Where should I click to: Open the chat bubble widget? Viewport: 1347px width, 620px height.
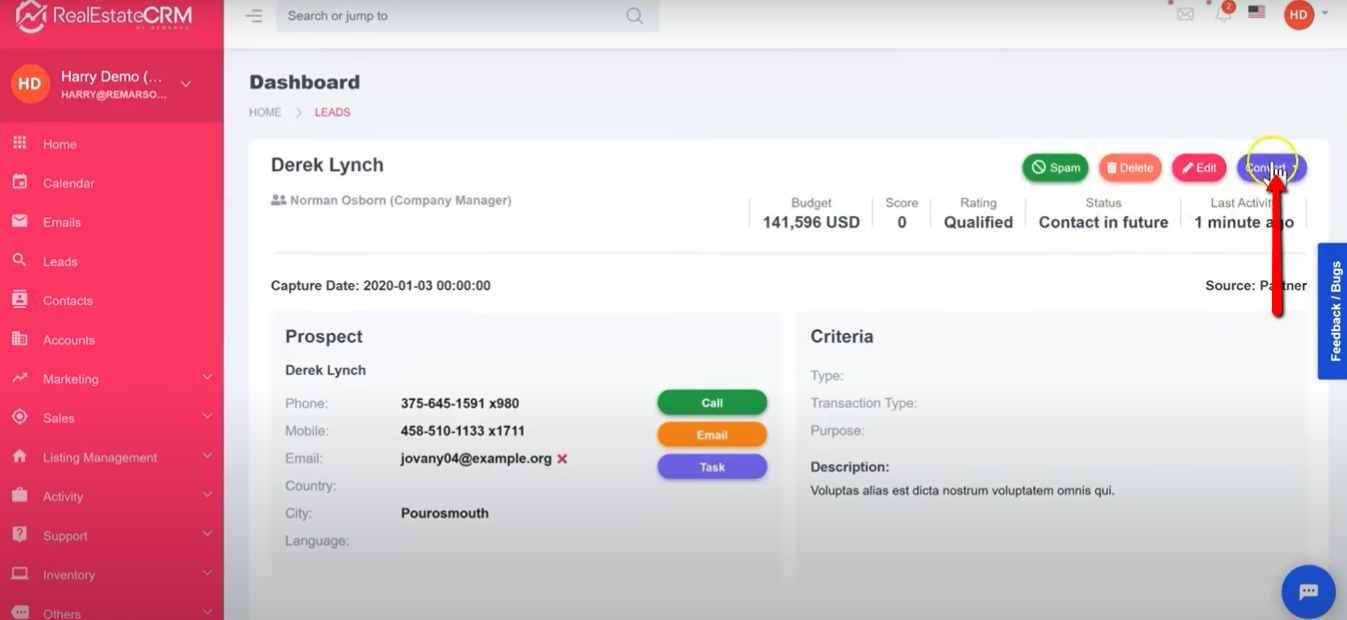pyautogui.click(x=1308, y=592)
